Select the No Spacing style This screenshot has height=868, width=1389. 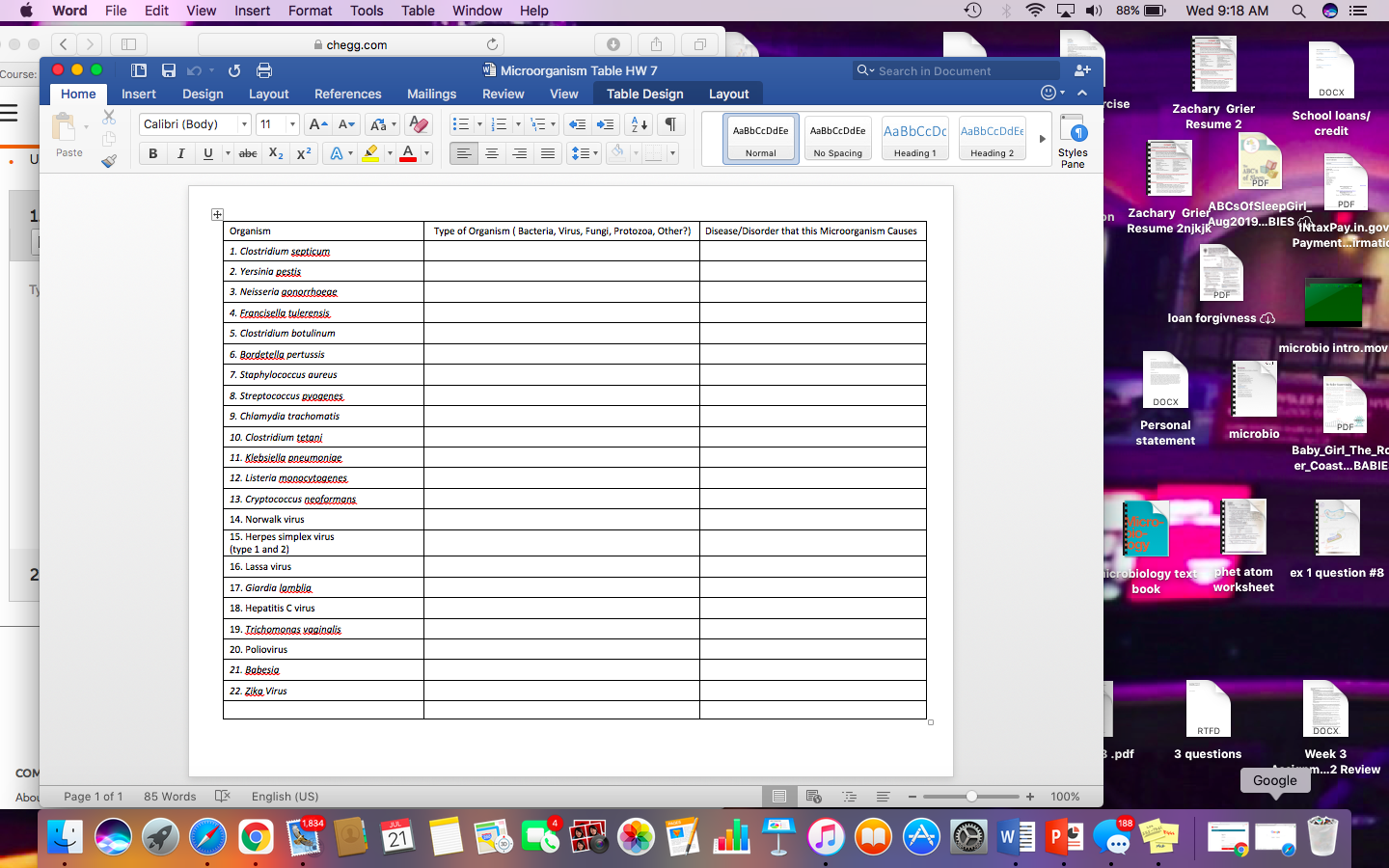(837, 138)
